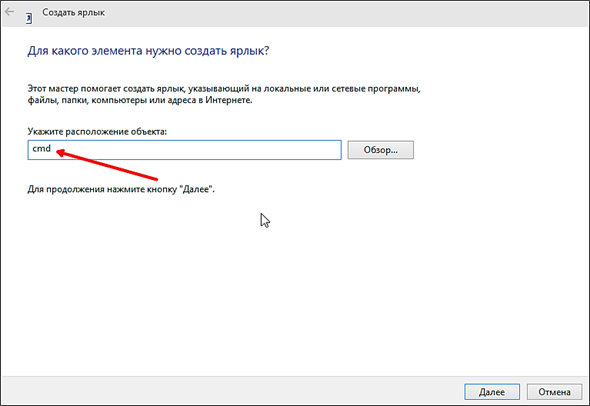Open the Обзор... browse dialog
The width and height of the screenshot is (590, 406).
380,150
